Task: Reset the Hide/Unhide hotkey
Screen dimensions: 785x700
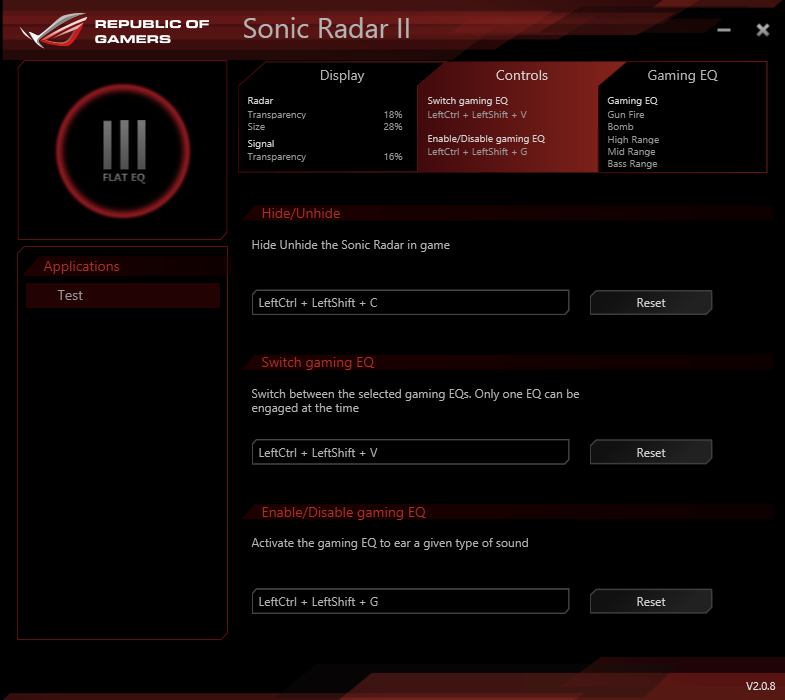Action: click(x=651, y=302)
